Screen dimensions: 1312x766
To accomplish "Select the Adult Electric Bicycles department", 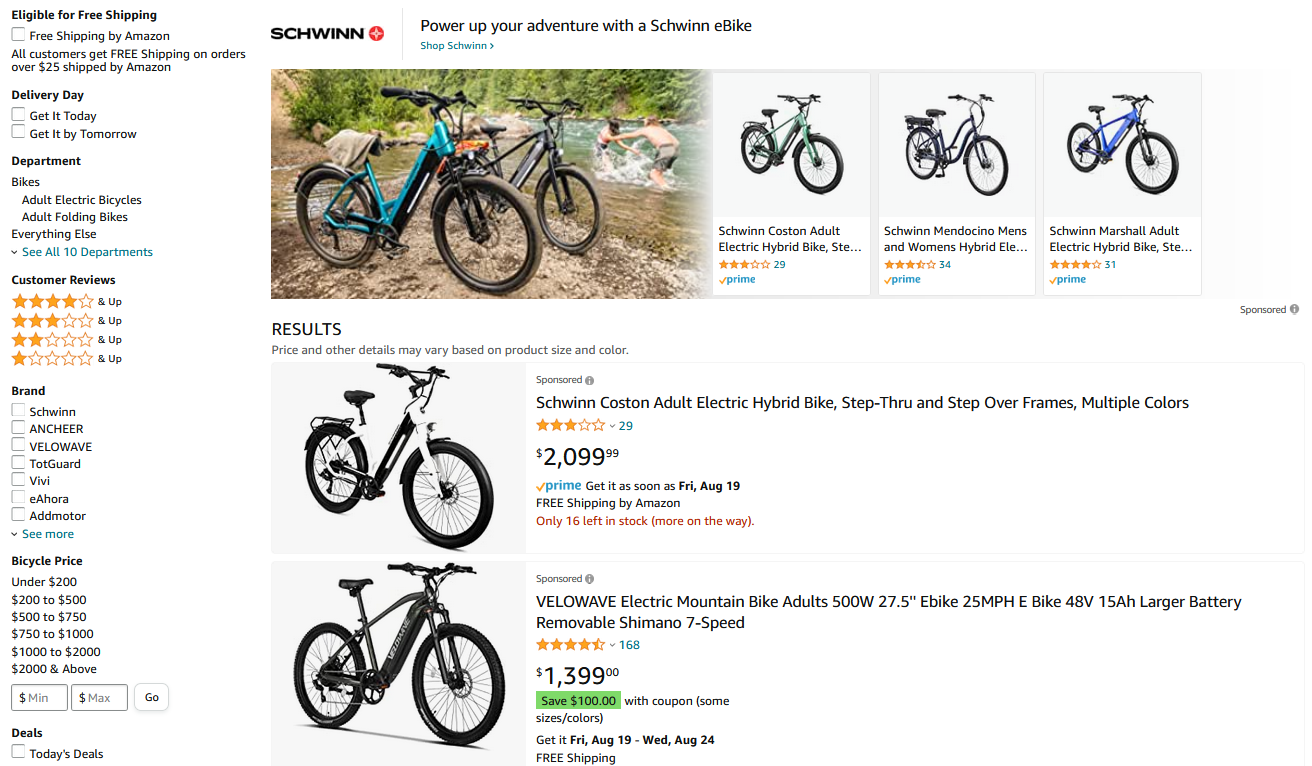I will [x=82, y=200].
